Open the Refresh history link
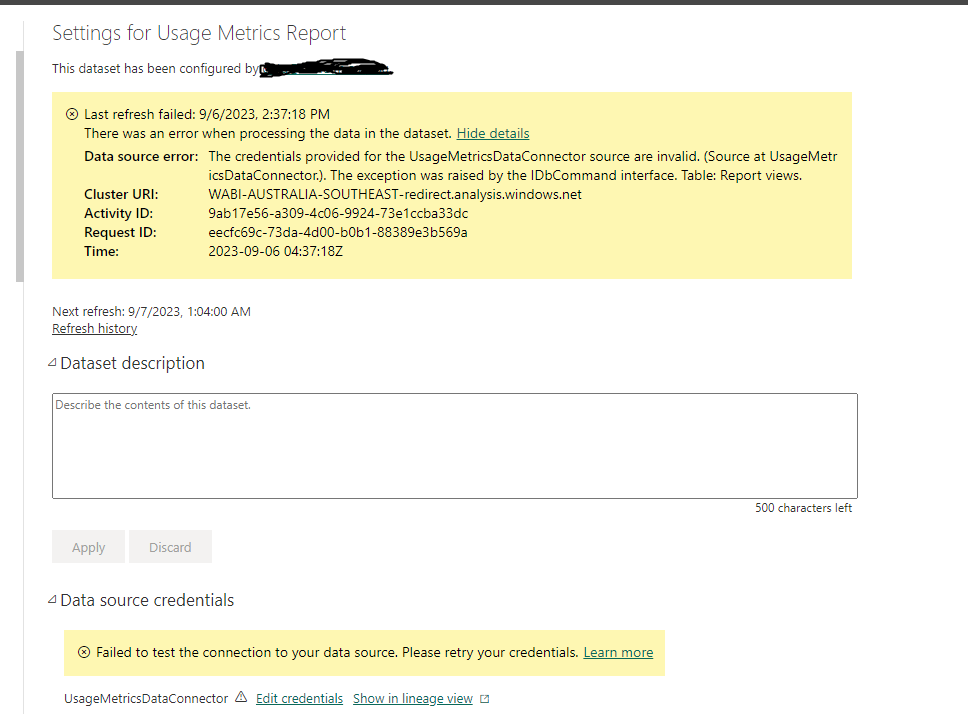 (94, 329)
